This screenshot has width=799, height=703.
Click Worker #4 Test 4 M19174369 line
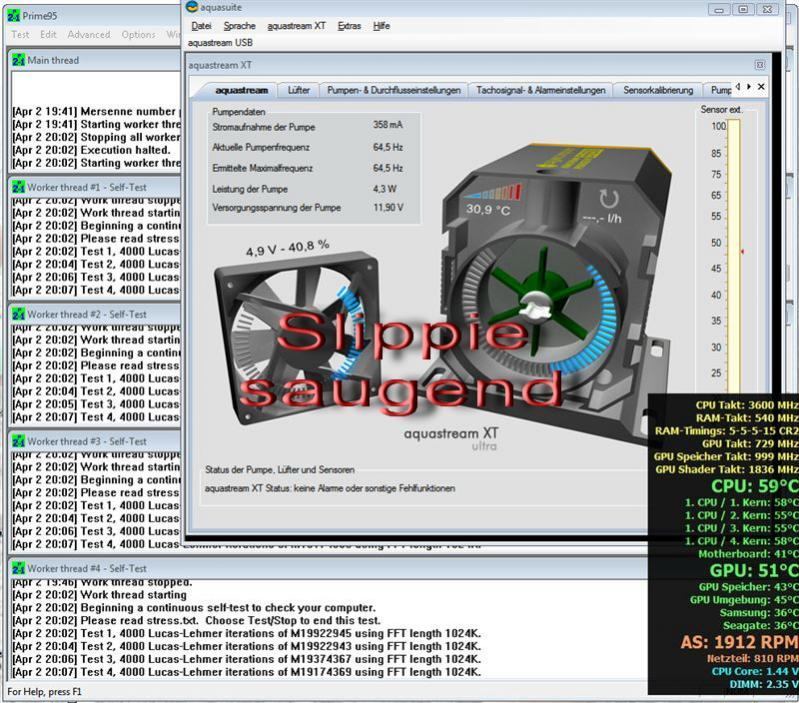(x=247, y=672)
